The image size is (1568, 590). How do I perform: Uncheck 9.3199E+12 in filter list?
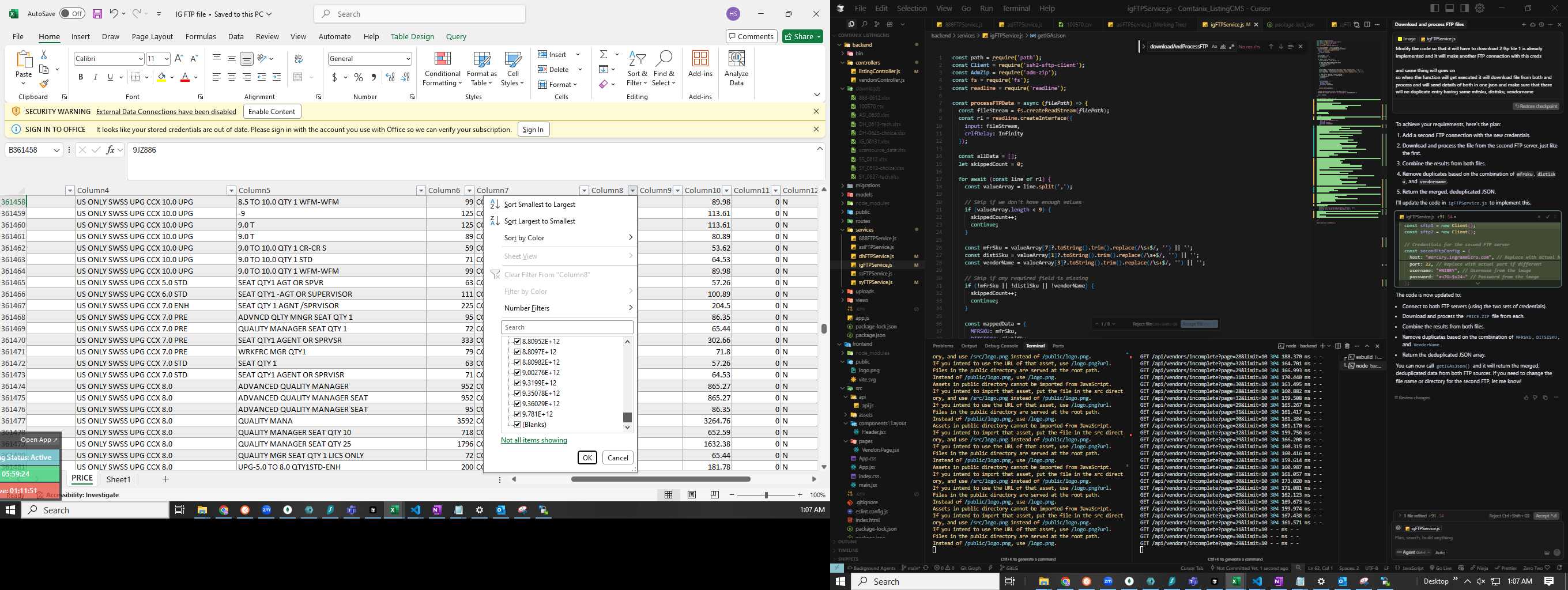pos(518,383)
